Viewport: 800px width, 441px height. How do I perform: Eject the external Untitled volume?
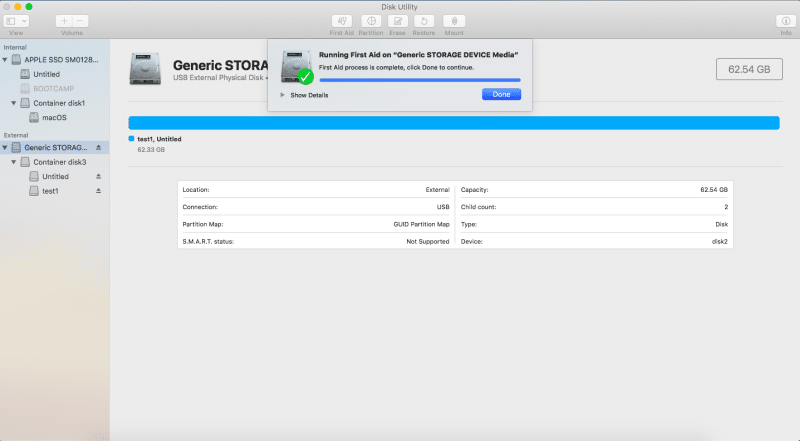[x=98, y=176]
